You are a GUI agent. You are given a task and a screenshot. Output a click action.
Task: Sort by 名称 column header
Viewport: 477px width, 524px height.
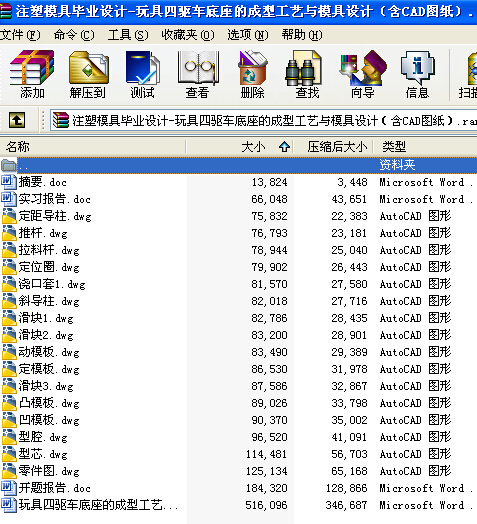click(93, 147)
